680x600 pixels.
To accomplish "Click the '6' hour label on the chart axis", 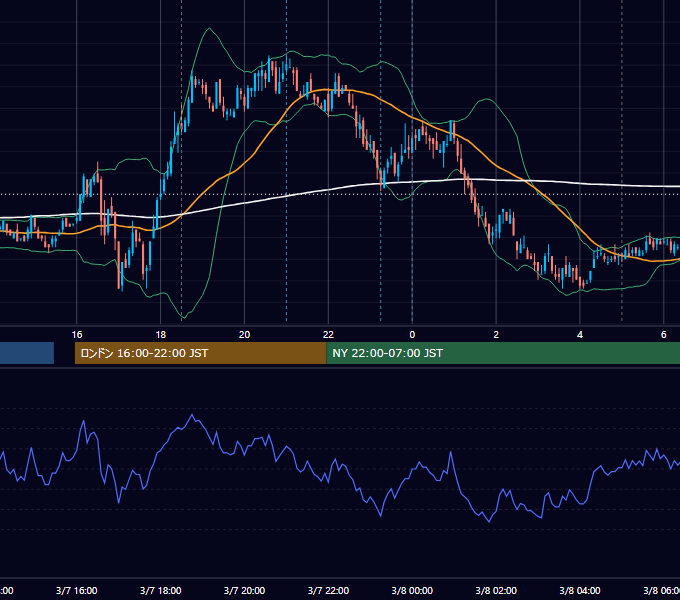I will coord(664,335).
